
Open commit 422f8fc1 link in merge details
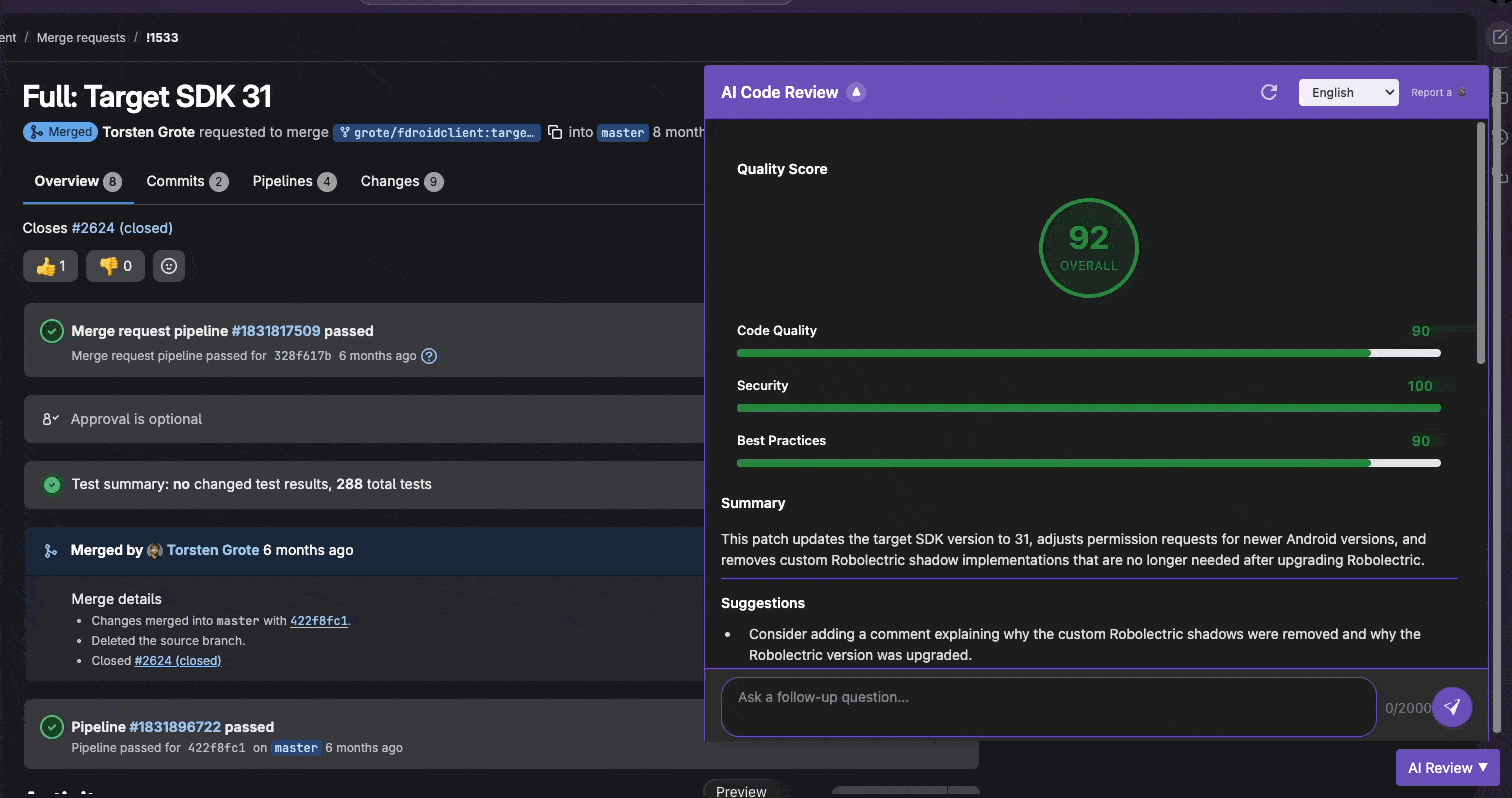click(319, 621)
